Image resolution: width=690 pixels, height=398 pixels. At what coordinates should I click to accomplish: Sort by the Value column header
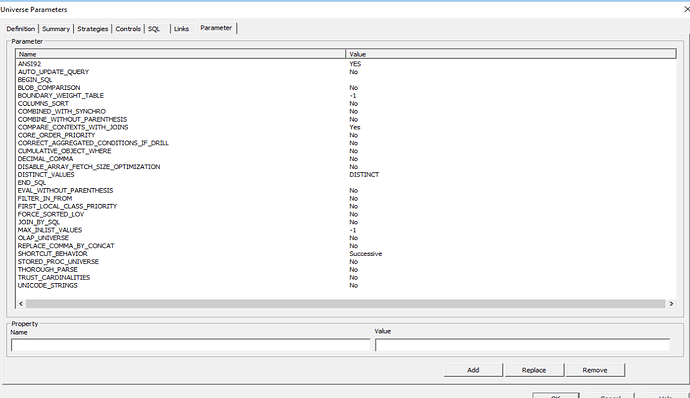[511, 54]
